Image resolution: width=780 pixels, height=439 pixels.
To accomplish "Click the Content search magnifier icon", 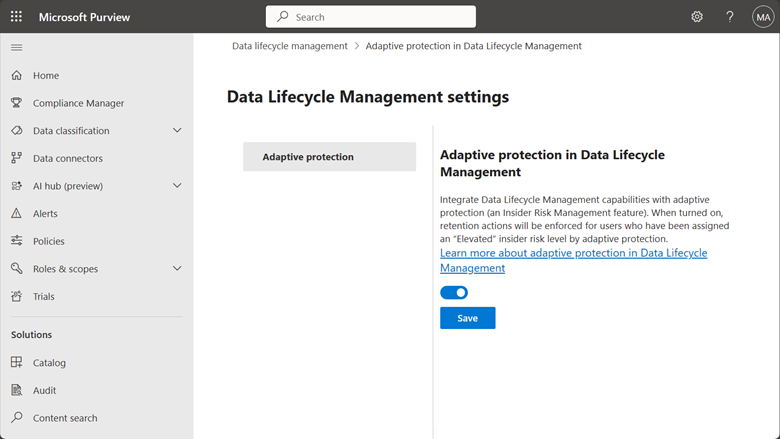I will coord(16,418).
